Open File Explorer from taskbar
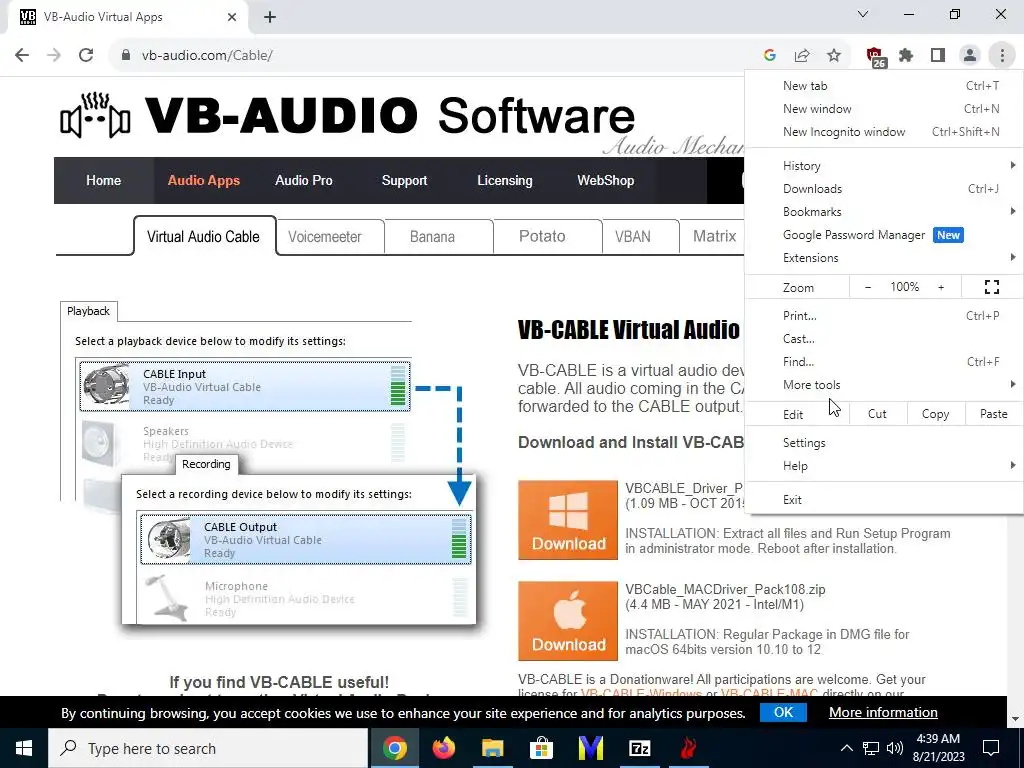Screen dimensions: 1024x768 (x=492, y=748)
